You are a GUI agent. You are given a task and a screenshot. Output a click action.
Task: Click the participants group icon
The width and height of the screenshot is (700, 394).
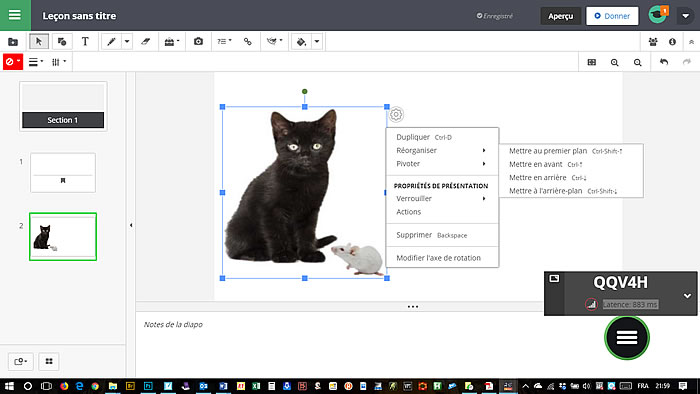[x=653, y=41]
